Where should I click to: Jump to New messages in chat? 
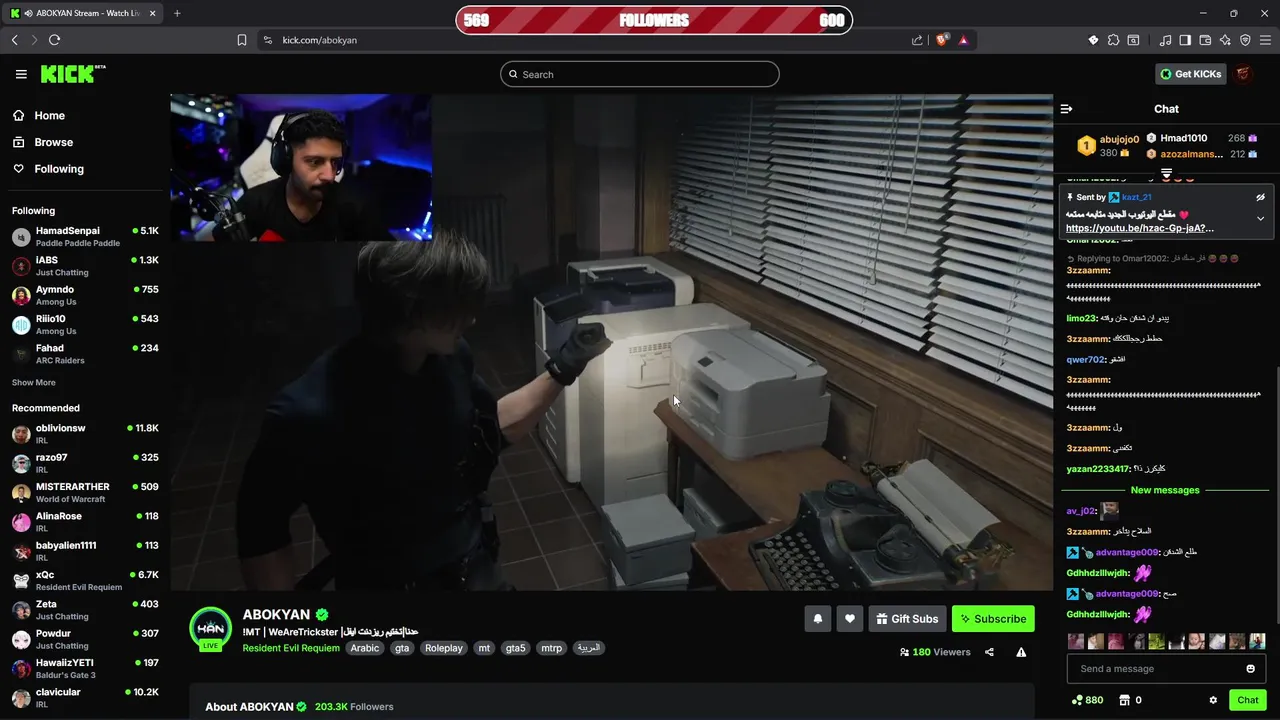1165,490
